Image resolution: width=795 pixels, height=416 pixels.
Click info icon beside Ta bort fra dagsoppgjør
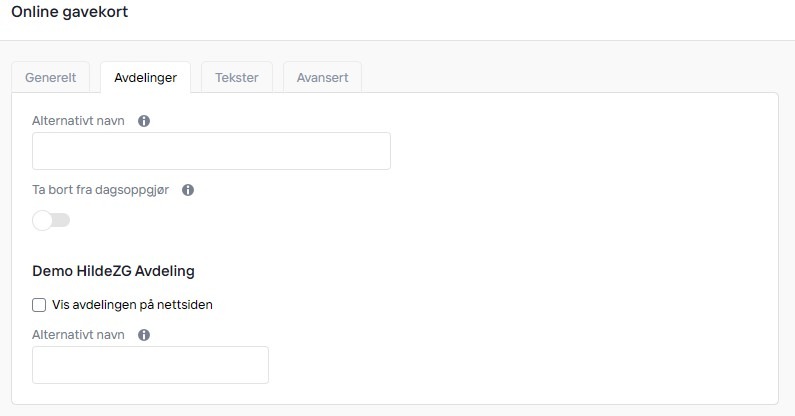tap(188, 190)
